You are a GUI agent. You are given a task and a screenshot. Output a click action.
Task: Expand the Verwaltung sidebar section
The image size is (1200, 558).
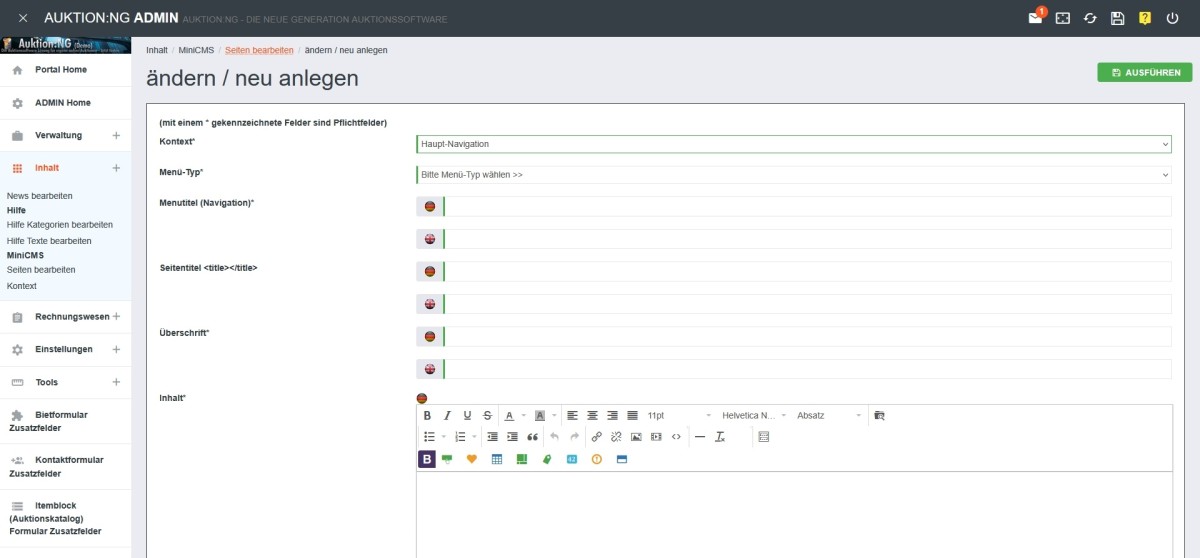pyautogui.click(x=116, y=135)
